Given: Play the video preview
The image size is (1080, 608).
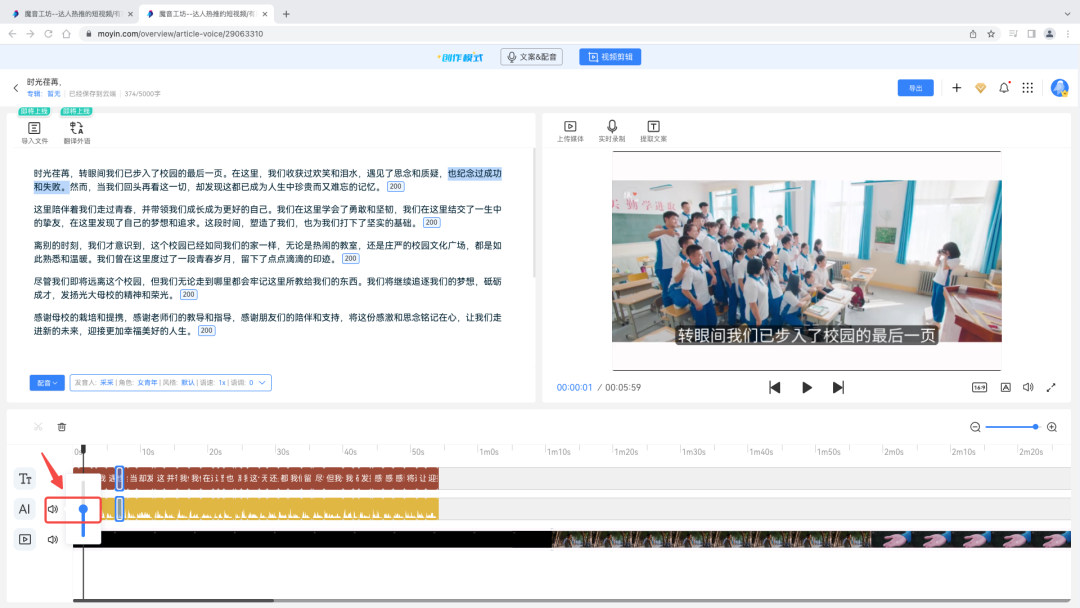Looking at the screenshot, I should click(x=807, y=388).
